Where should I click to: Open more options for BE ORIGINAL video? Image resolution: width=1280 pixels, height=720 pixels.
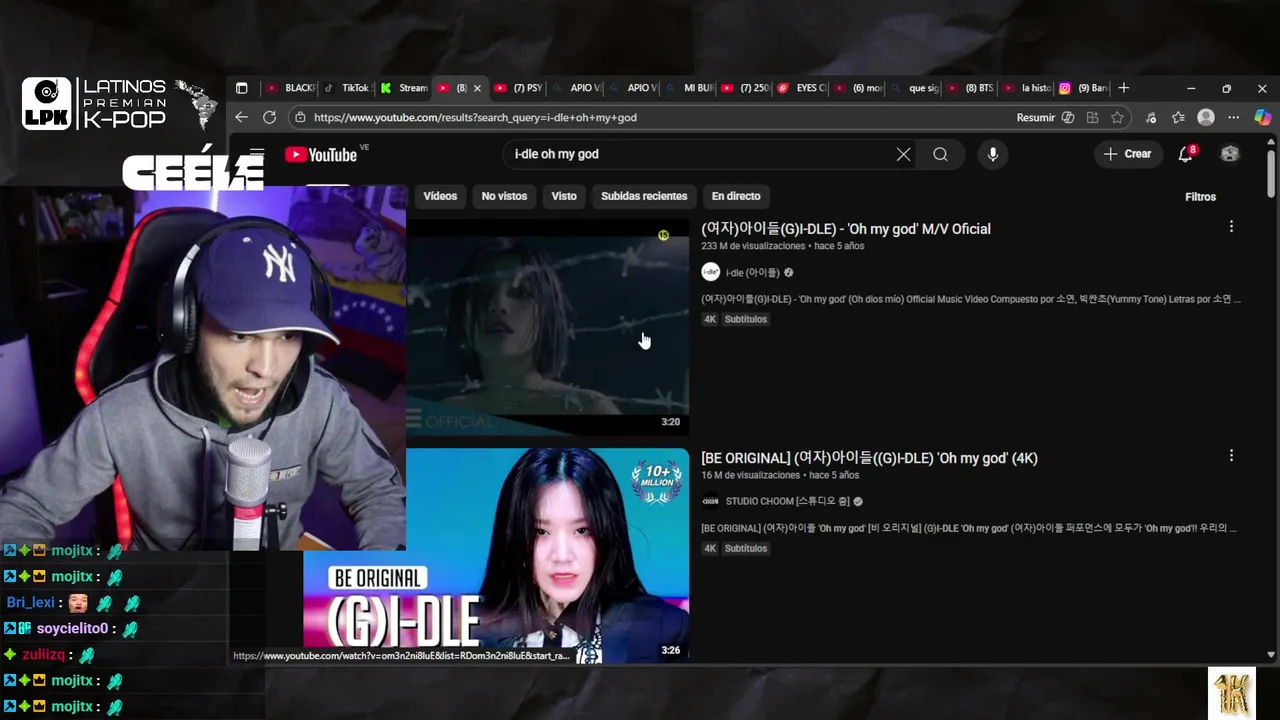1231,456
